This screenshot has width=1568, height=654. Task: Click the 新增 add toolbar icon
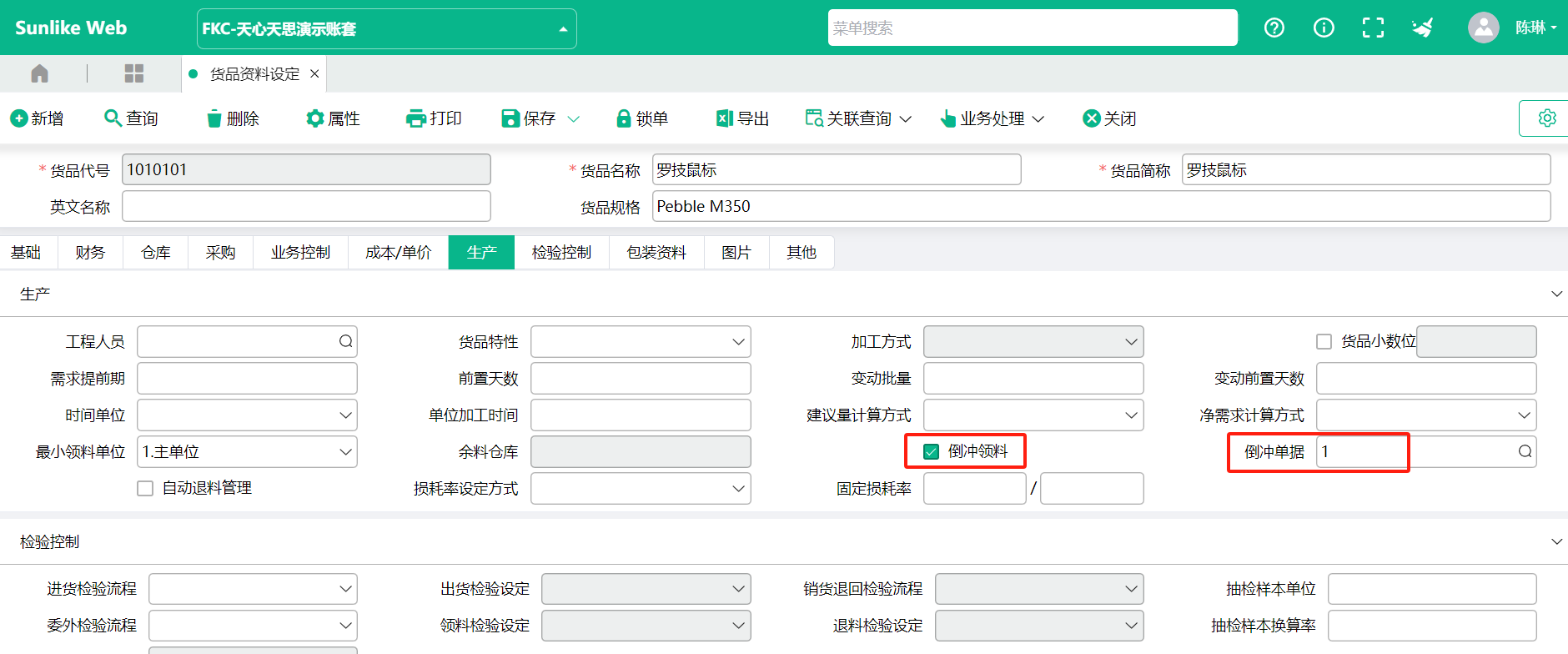click(x=19, y=118)
